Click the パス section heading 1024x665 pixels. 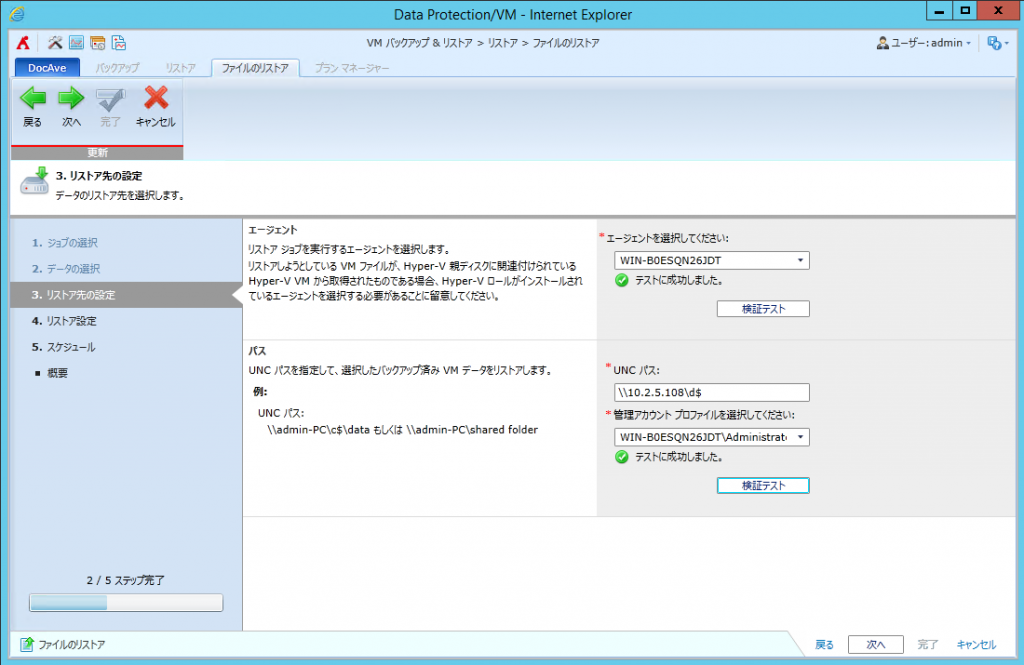tap(257, 351)
